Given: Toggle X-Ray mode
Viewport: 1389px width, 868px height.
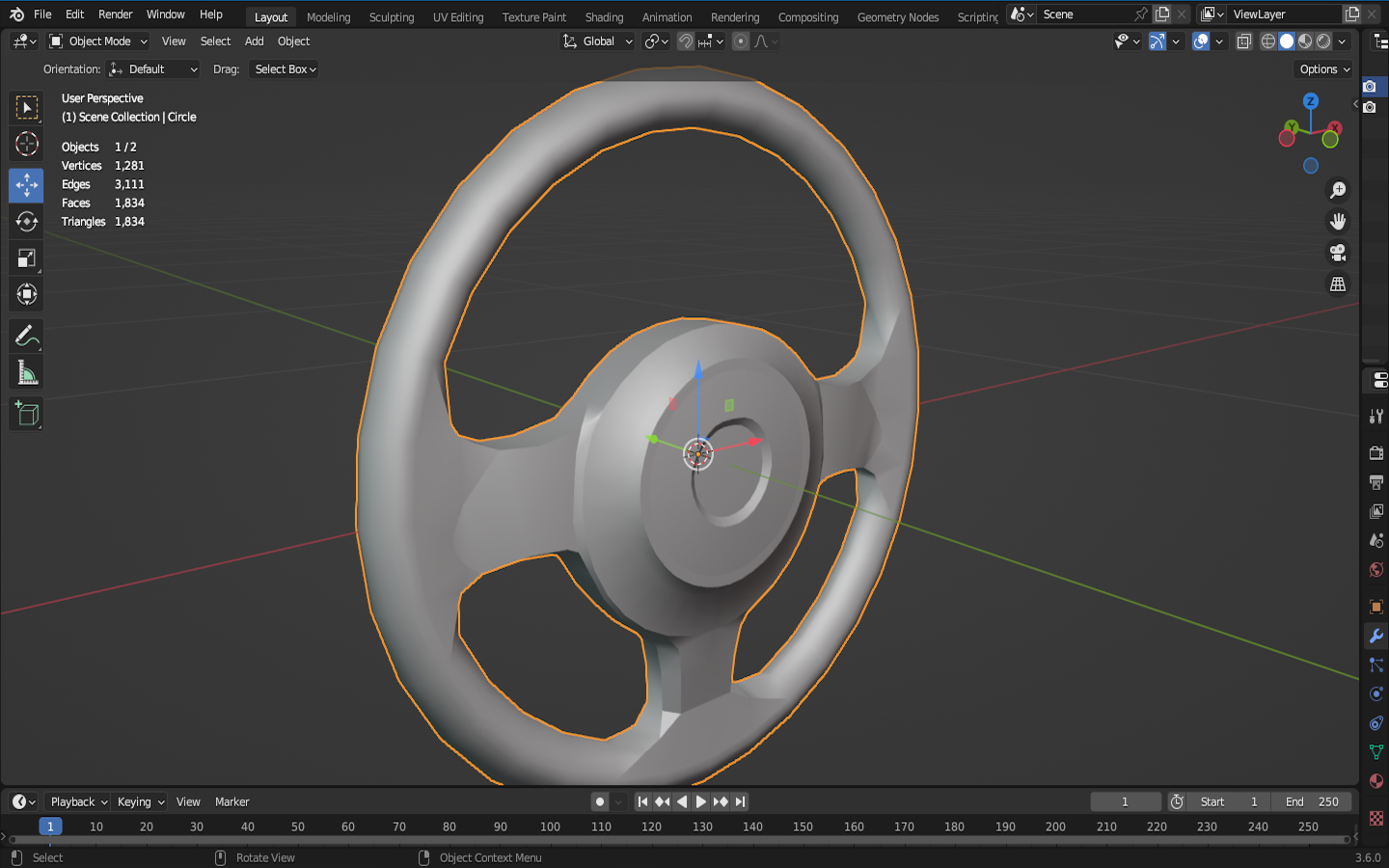Looking at the screenshot, I should click(1244, 41).
